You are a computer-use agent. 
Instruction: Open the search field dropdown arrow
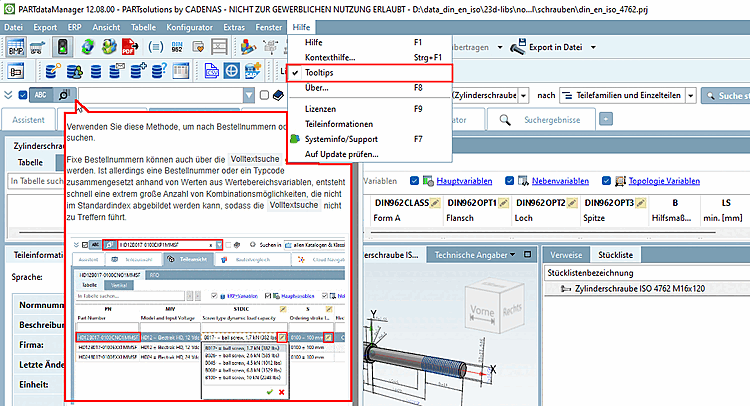pos(249,95)
